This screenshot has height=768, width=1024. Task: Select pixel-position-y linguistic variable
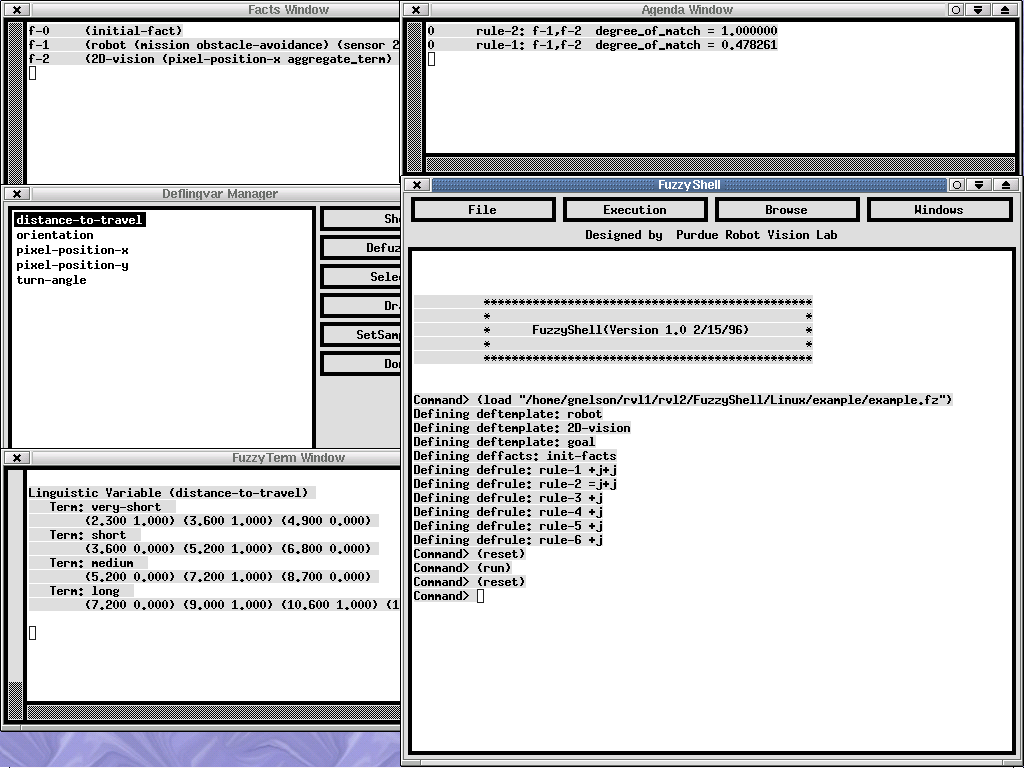[72, 265]
